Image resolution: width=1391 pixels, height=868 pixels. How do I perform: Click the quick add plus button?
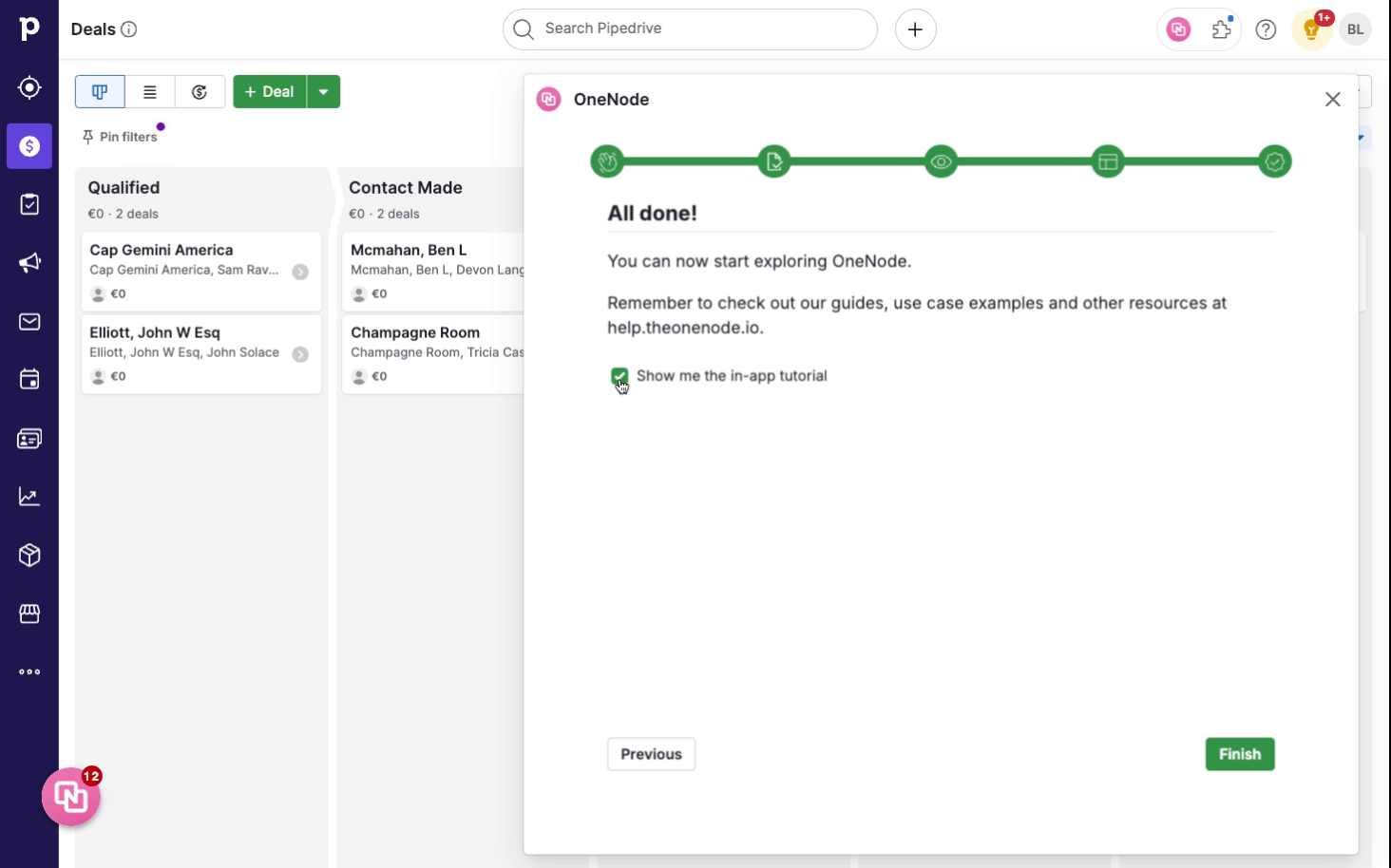coord(915,29)
